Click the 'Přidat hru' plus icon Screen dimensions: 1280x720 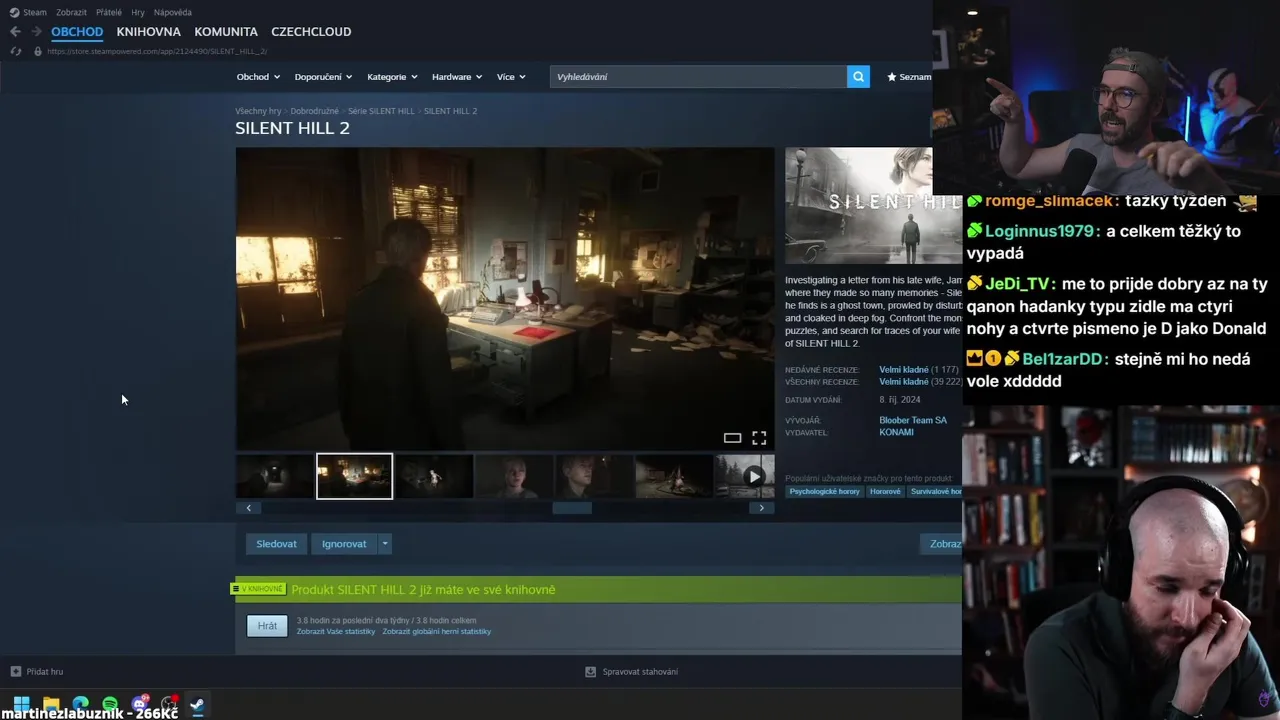coord(15,672)
